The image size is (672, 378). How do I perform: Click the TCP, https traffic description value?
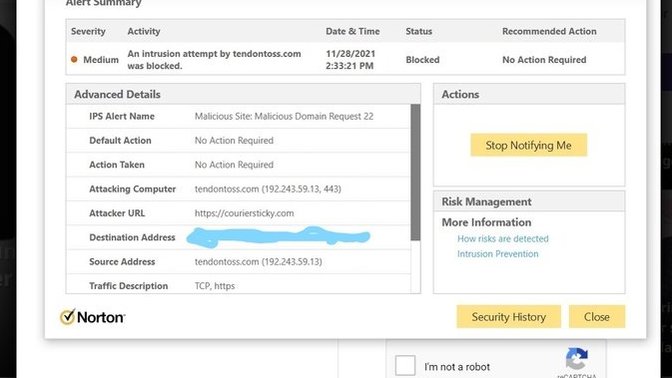pos(215,286)
